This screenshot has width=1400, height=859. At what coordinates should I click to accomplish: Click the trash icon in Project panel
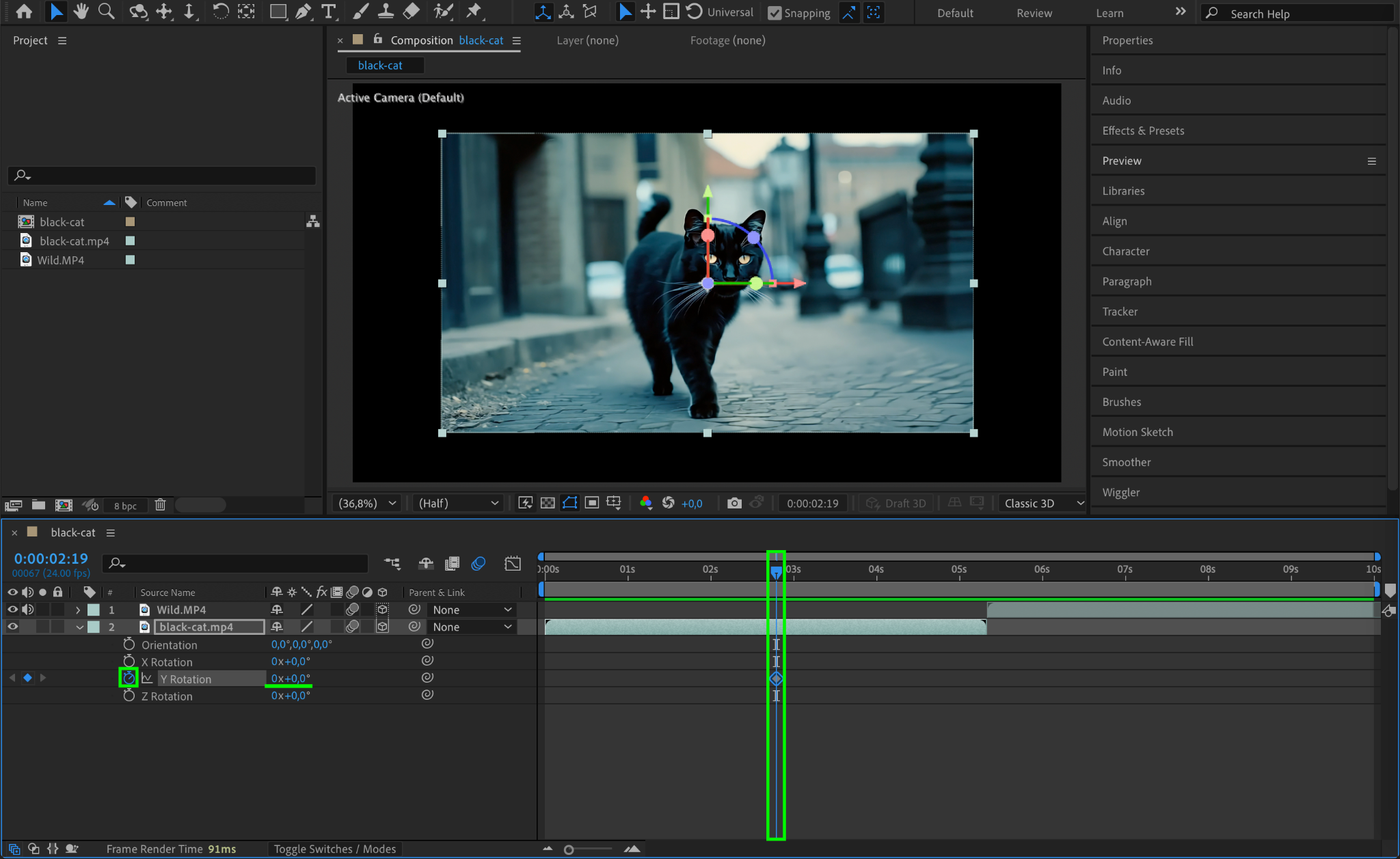click(x=160, y=505)
